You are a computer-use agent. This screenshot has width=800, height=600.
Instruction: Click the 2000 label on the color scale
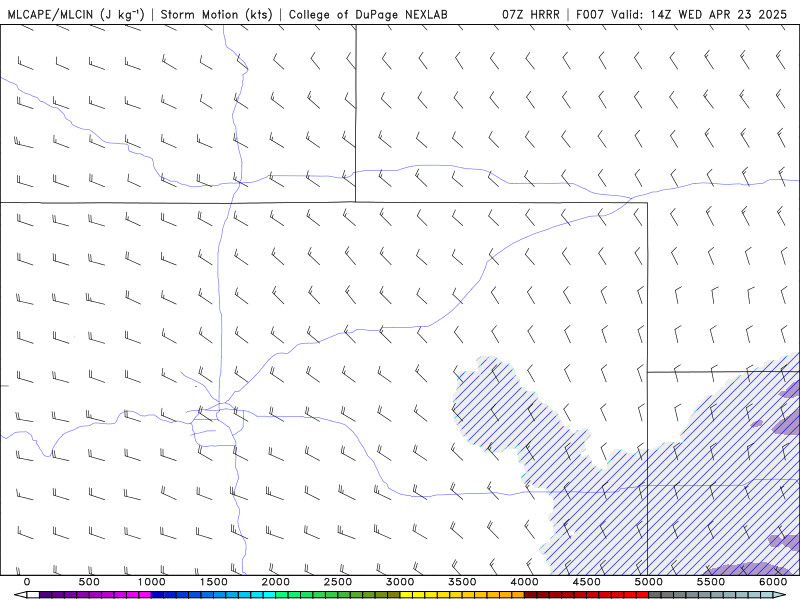tap(276, 582)
